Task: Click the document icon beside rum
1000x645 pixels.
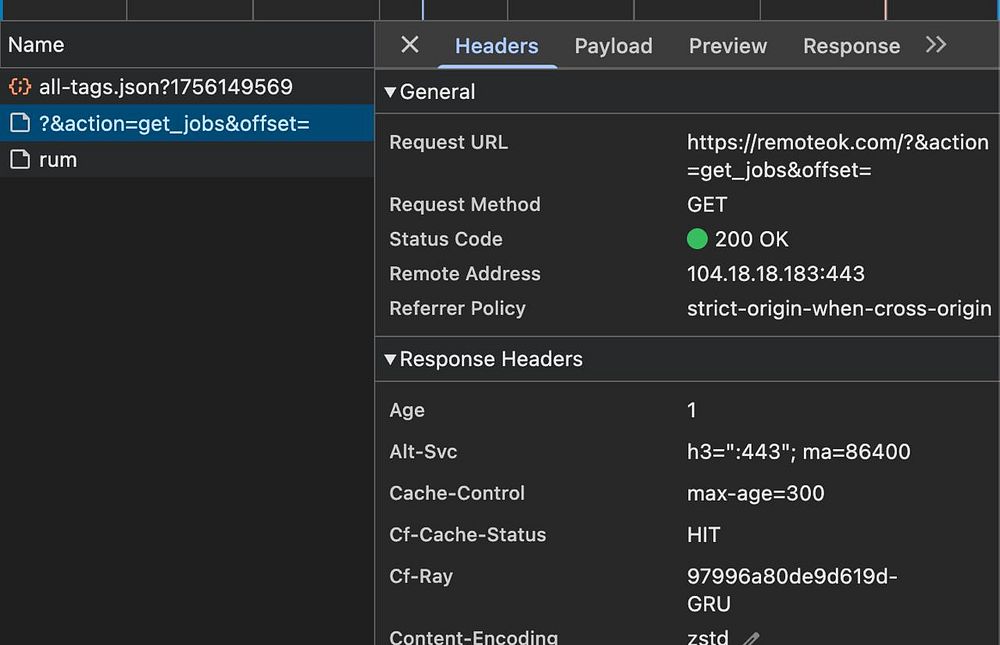Action: coord(20,160)
